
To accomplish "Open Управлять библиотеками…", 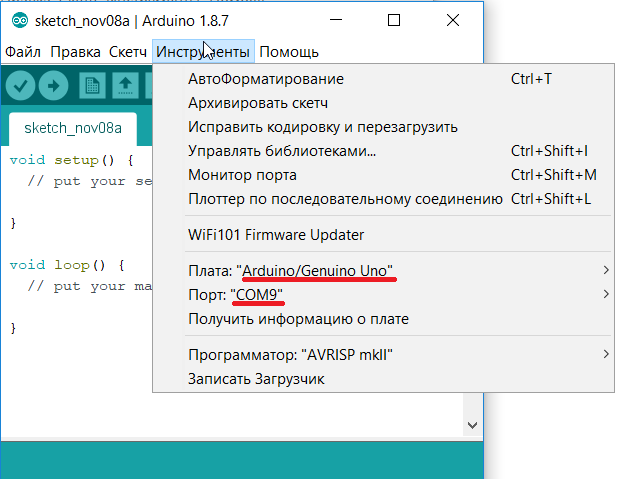I will pyautogui.click(x=383, y=151).
